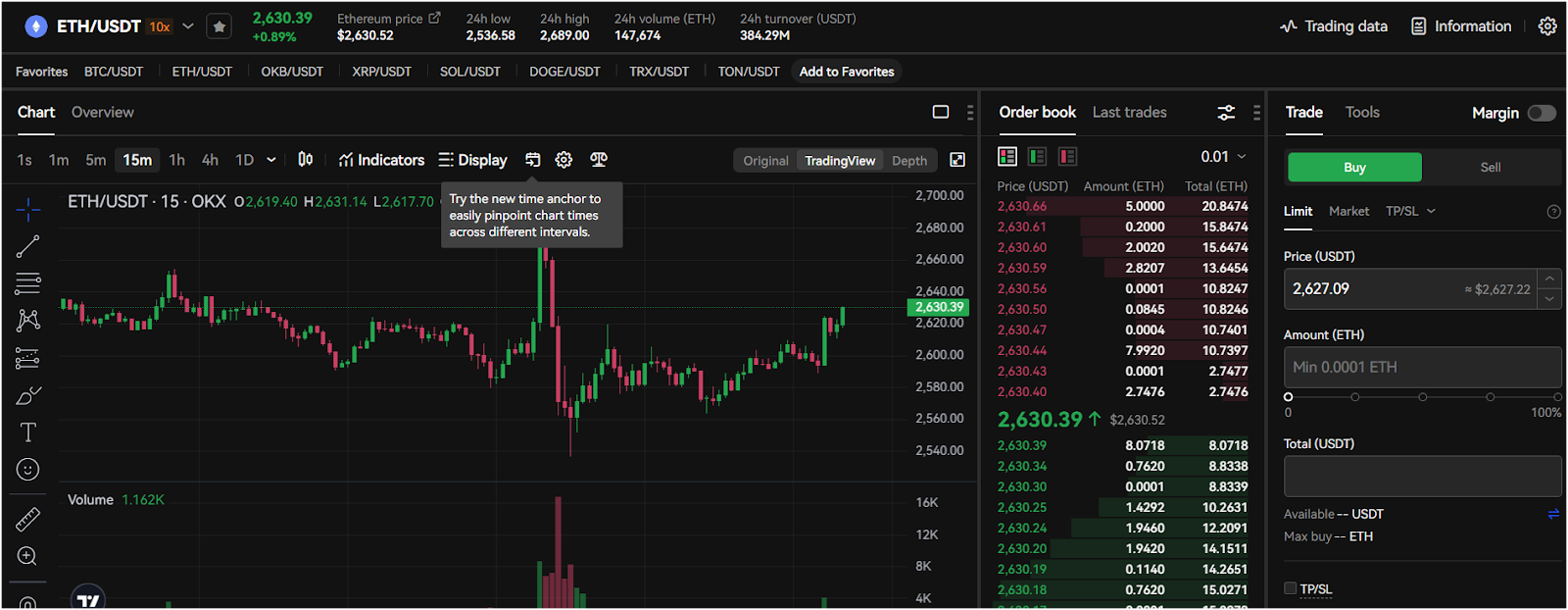
Task: Switch to the Overview tab
Action: click(102, 113)
